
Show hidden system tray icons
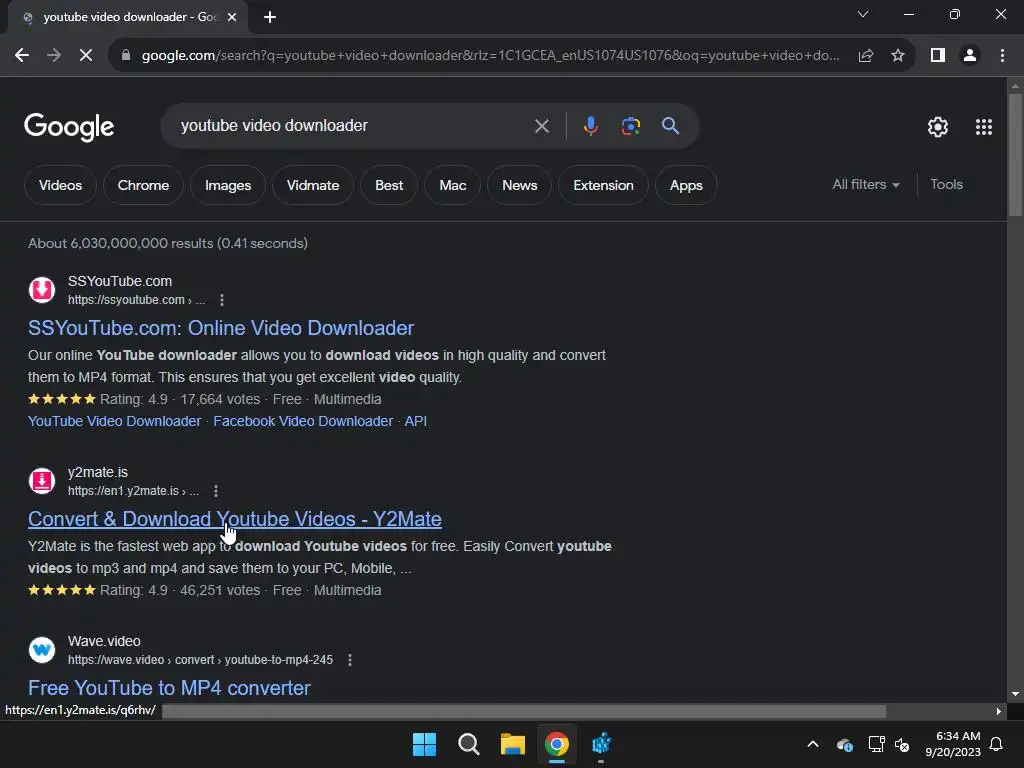coord(813,744)
